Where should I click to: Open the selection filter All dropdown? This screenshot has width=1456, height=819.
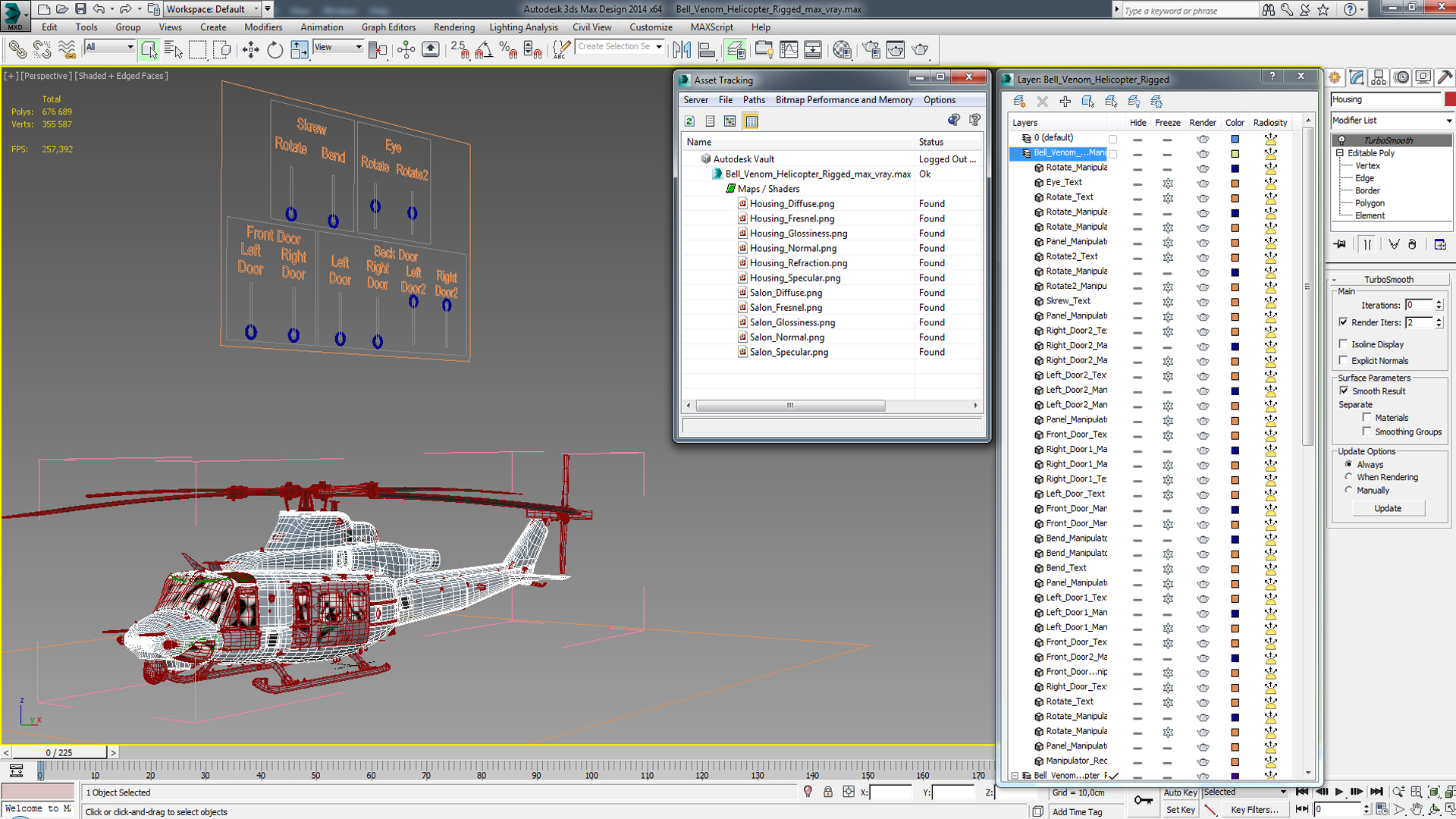click(x=109, y=47)
